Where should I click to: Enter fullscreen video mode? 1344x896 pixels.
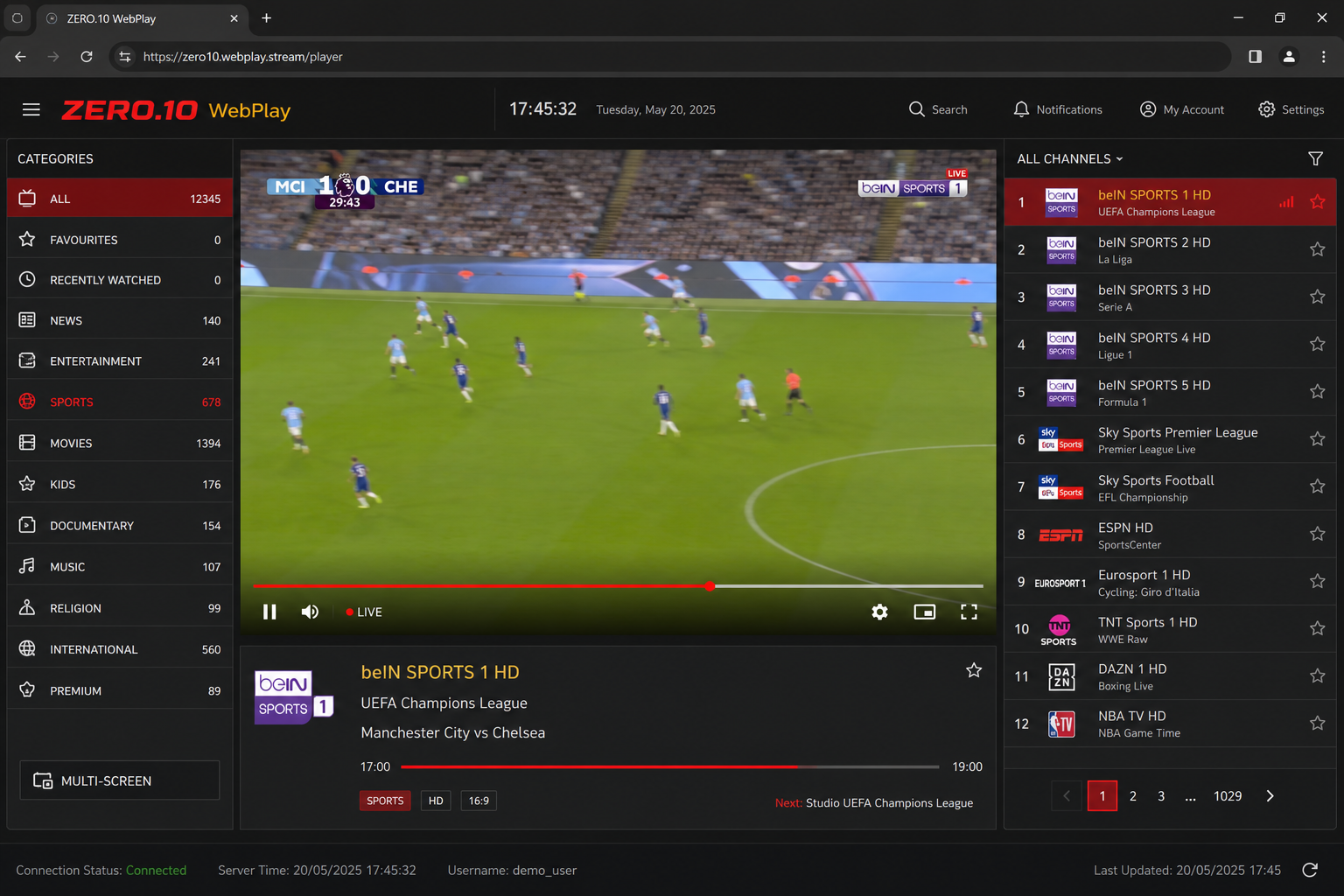[x=969, y=612]
